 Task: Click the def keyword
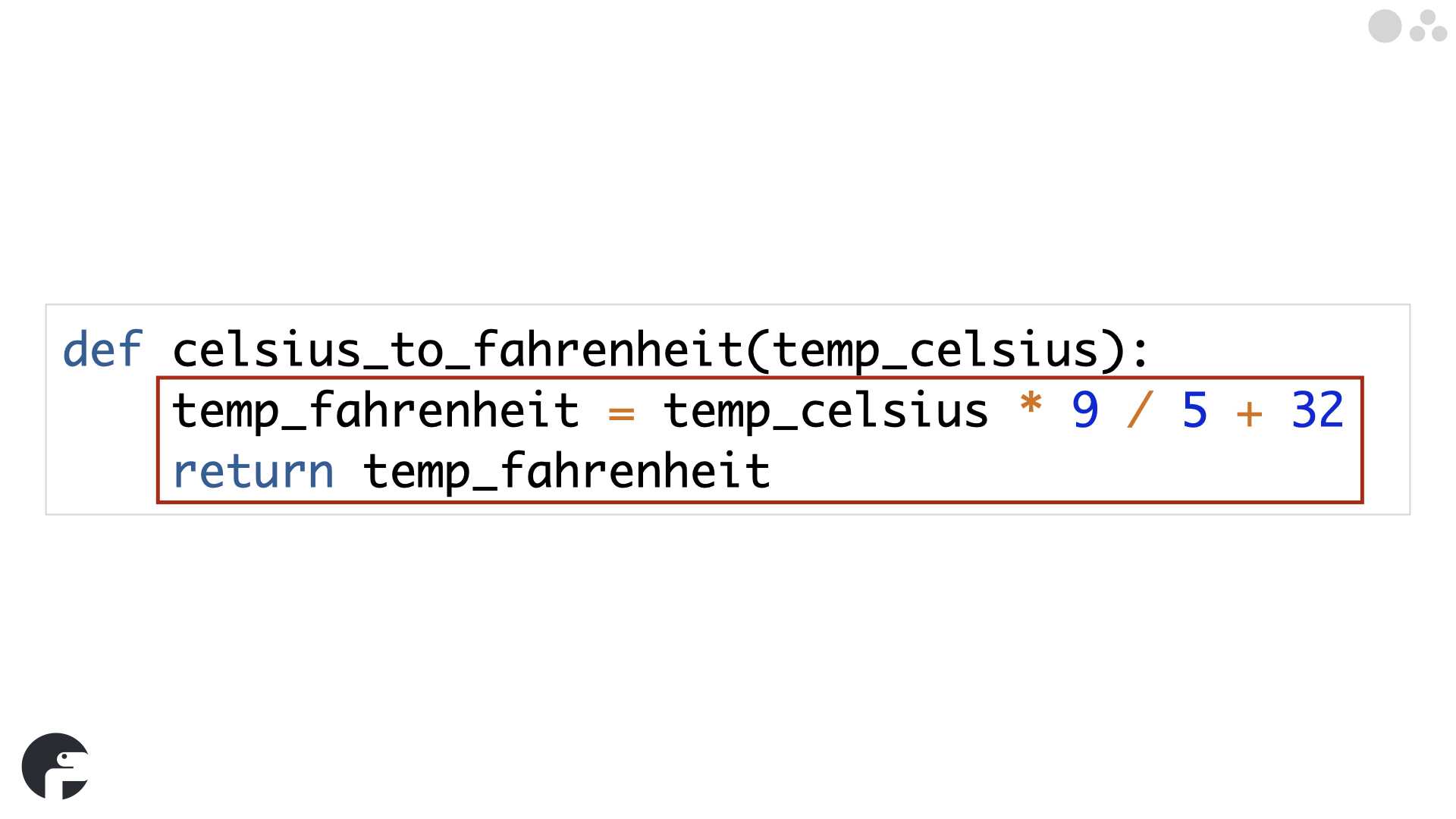pos(102,350)
